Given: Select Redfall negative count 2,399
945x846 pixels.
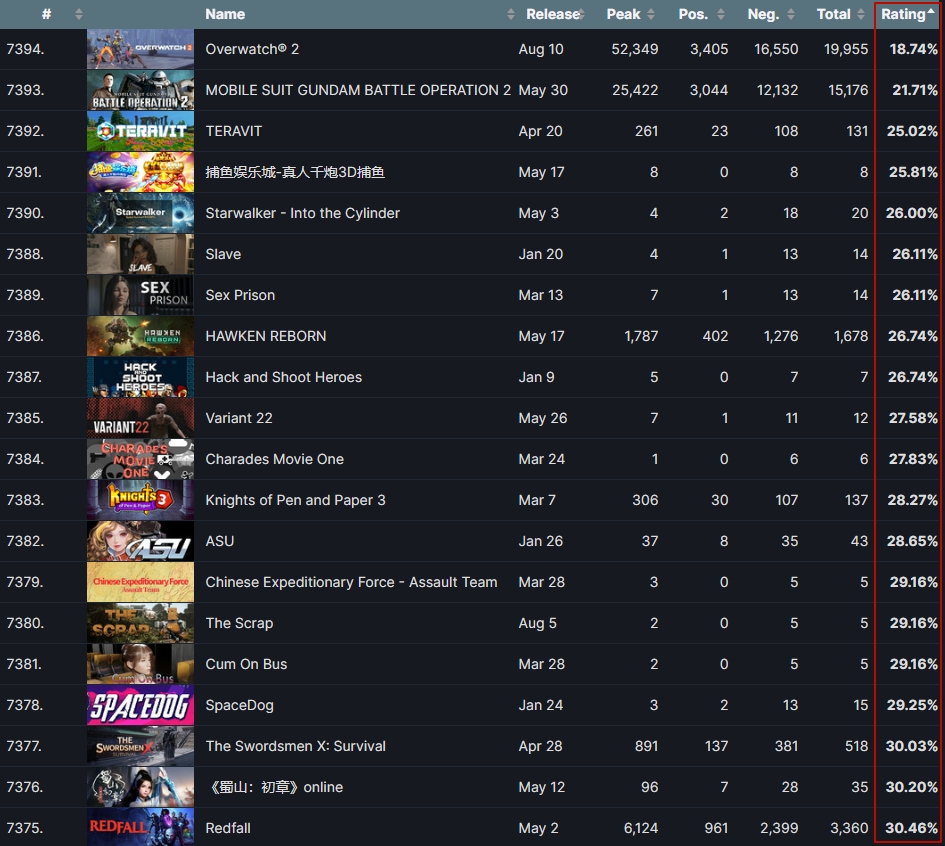Looking at the screenshot, I should click(x=779, y=827).
